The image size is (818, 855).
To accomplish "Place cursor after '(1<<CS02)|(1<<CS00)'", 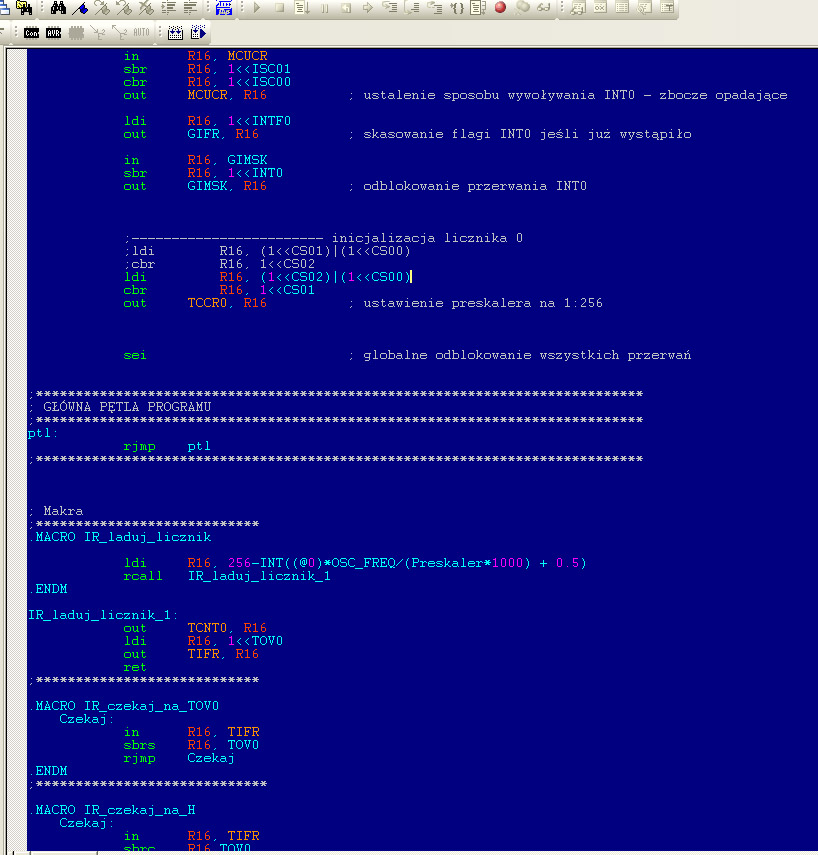I will coord(411,277).
